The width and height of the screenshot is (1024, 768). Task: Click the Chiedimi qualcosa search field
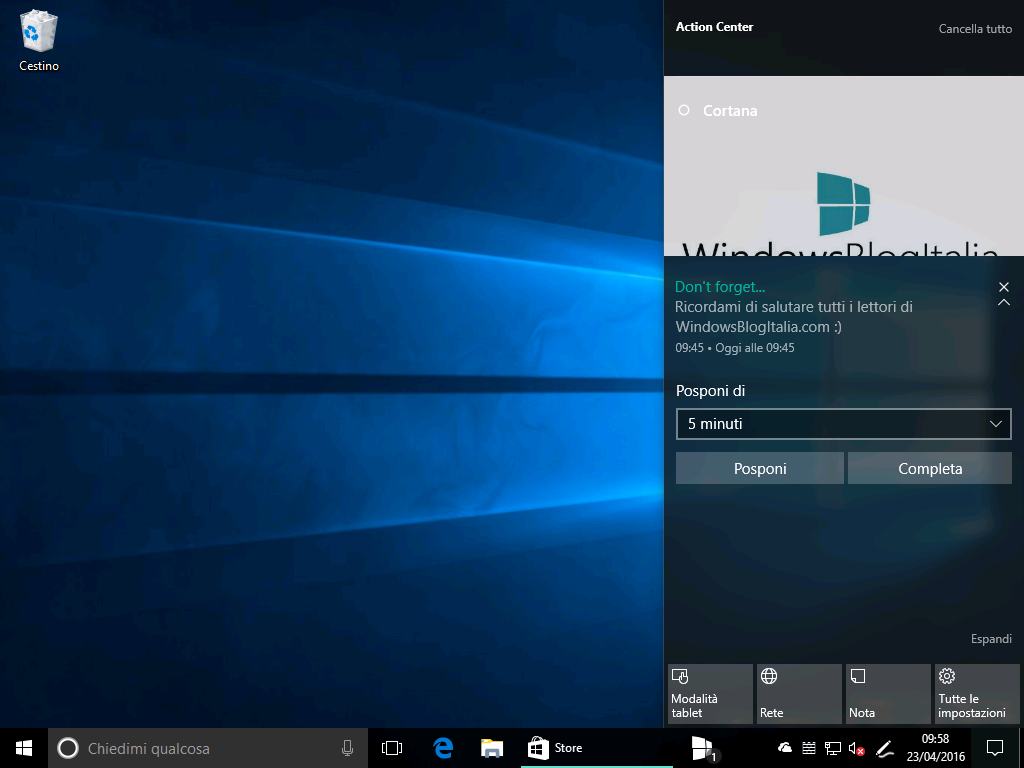(x=208, y=748)
